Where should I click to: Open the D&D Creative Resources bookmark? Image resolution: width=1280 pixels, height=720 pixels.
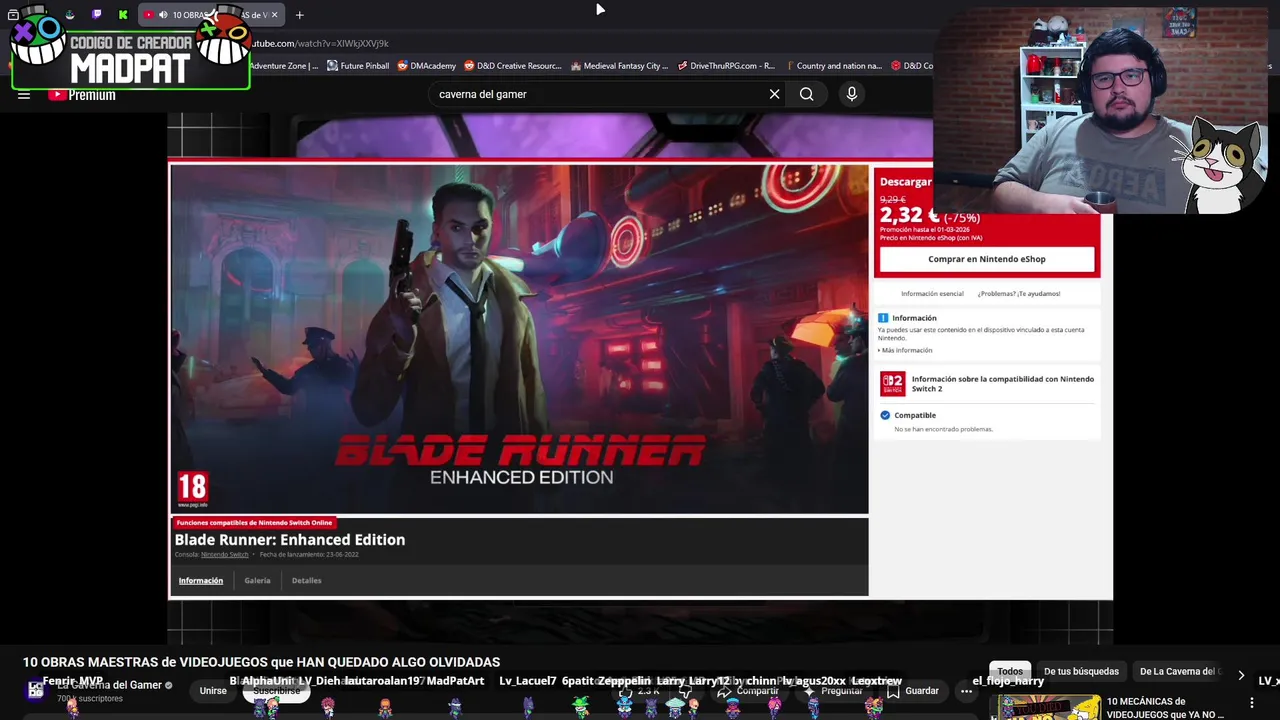513,66
